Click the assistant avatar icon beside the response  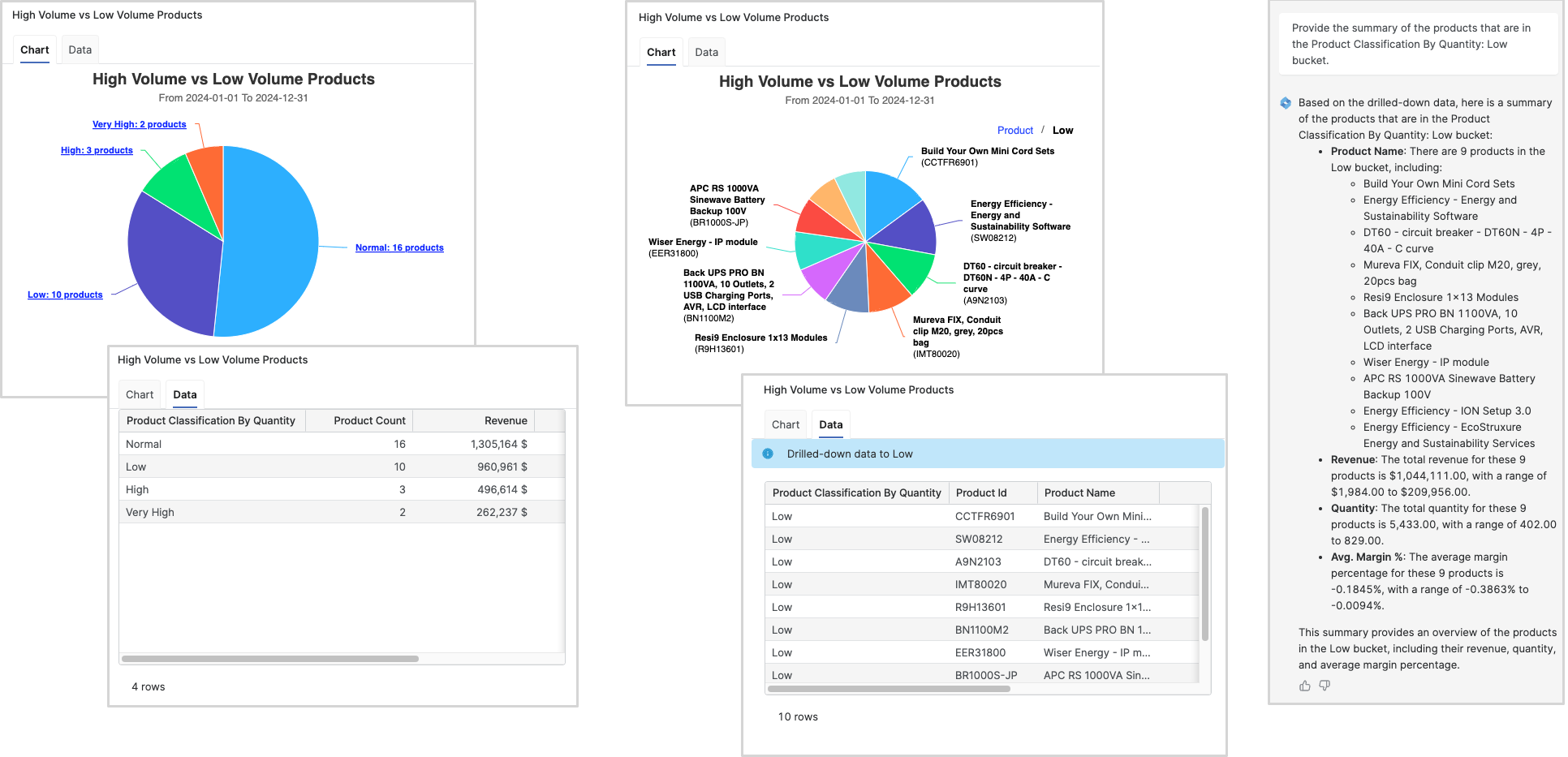pyautogui.click(x=1286, y=103)
